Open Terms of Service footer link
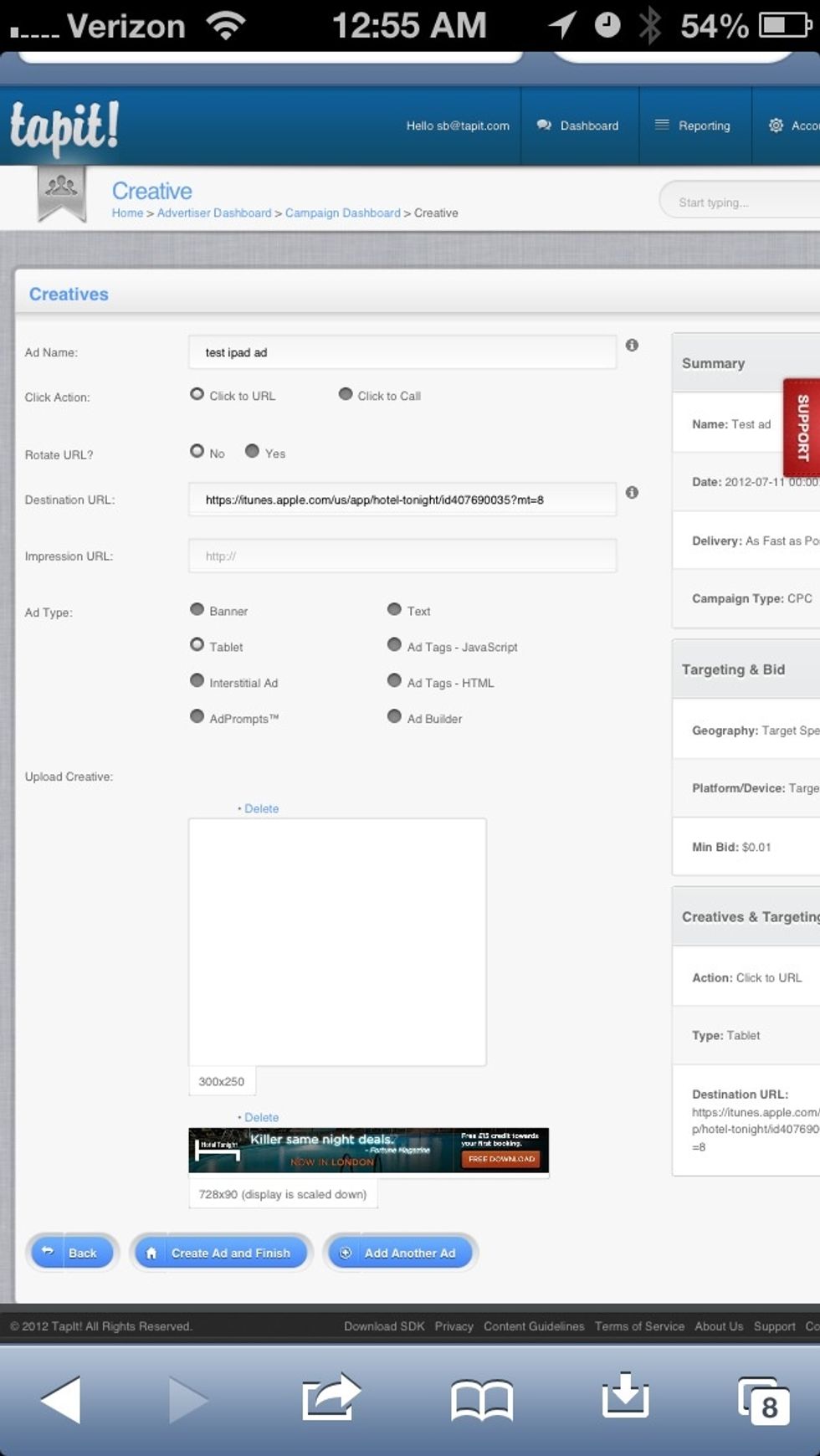 pyautogui.click(x=639, y=1326)
